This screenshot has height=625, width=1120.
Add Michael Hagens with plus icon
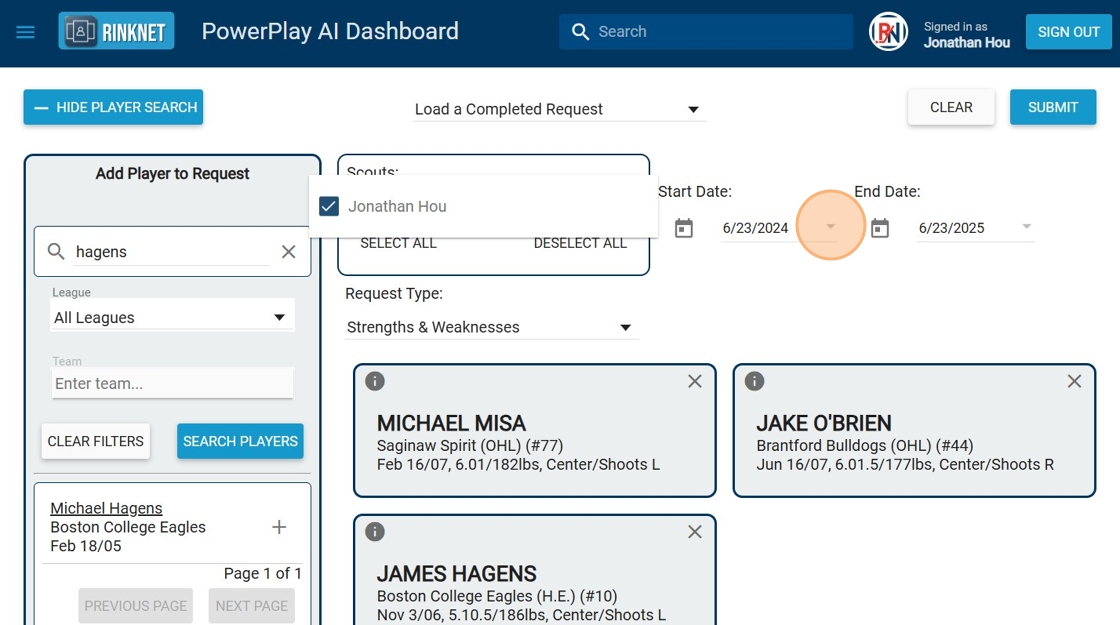279,527
